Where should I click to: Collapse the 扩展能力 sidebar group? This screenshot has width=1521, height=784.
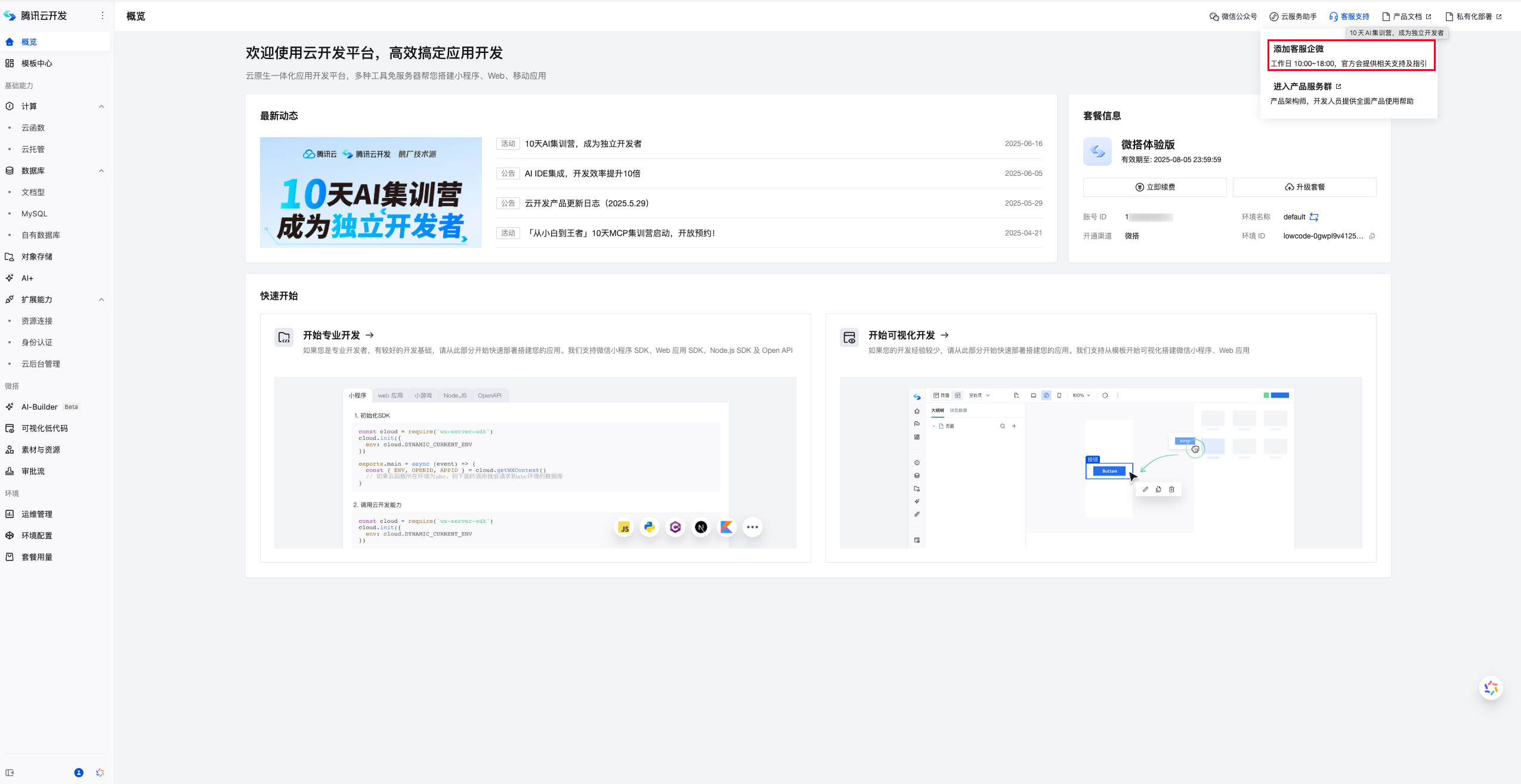101,300
